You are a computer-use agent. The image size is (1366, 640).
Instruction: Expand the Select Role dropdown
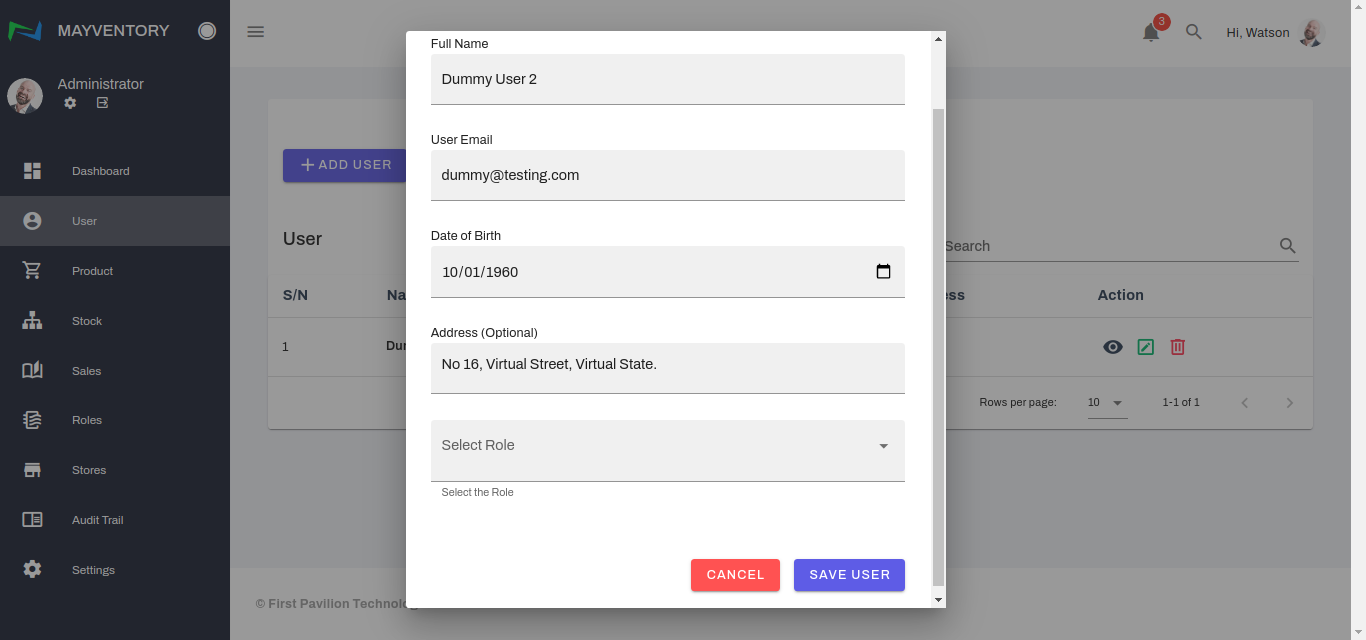coord(667,446)
